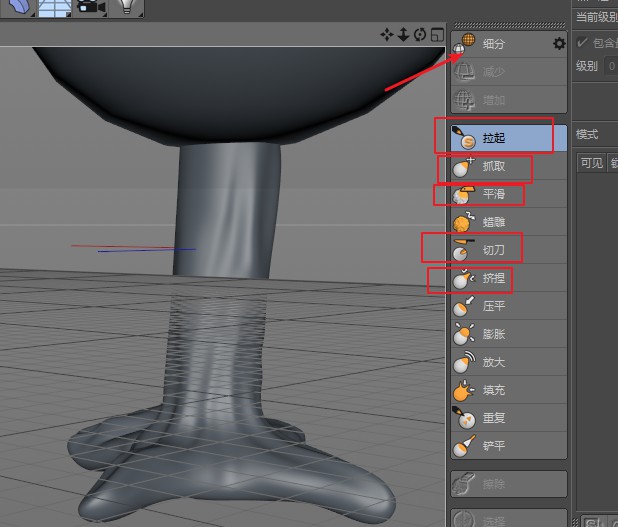Viewport: 618px width, 527px height.
Task: Open the light bulb object tool
Action: [x=126, y=7]
